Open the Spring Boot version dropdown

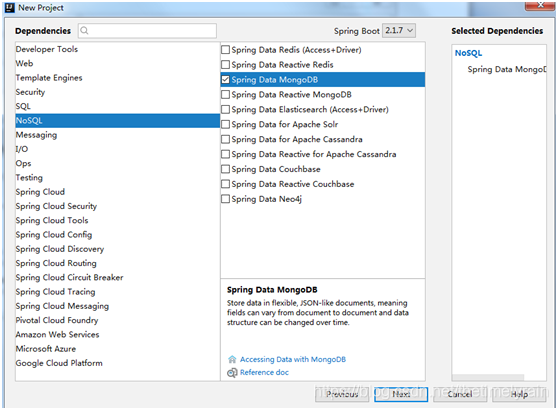coord(399,31)
